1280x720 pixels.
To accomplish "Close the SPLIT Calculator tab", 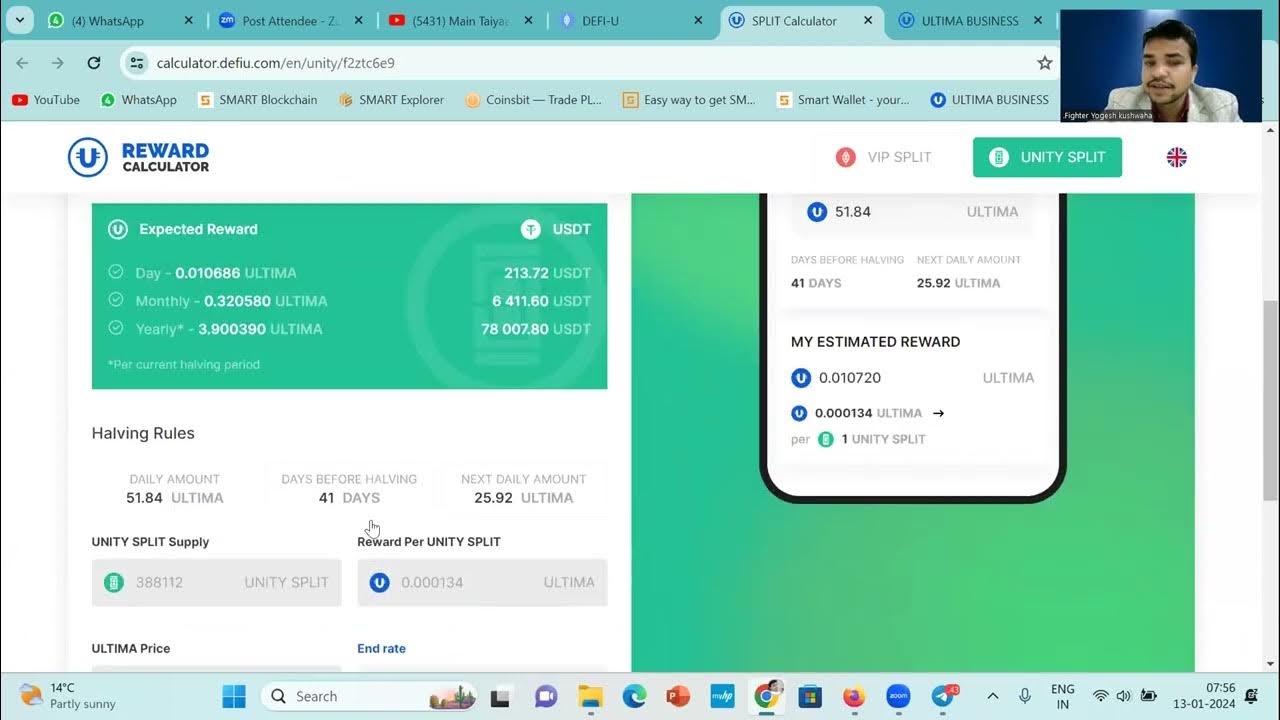I will pyautogui.click(x=868, y=20).
